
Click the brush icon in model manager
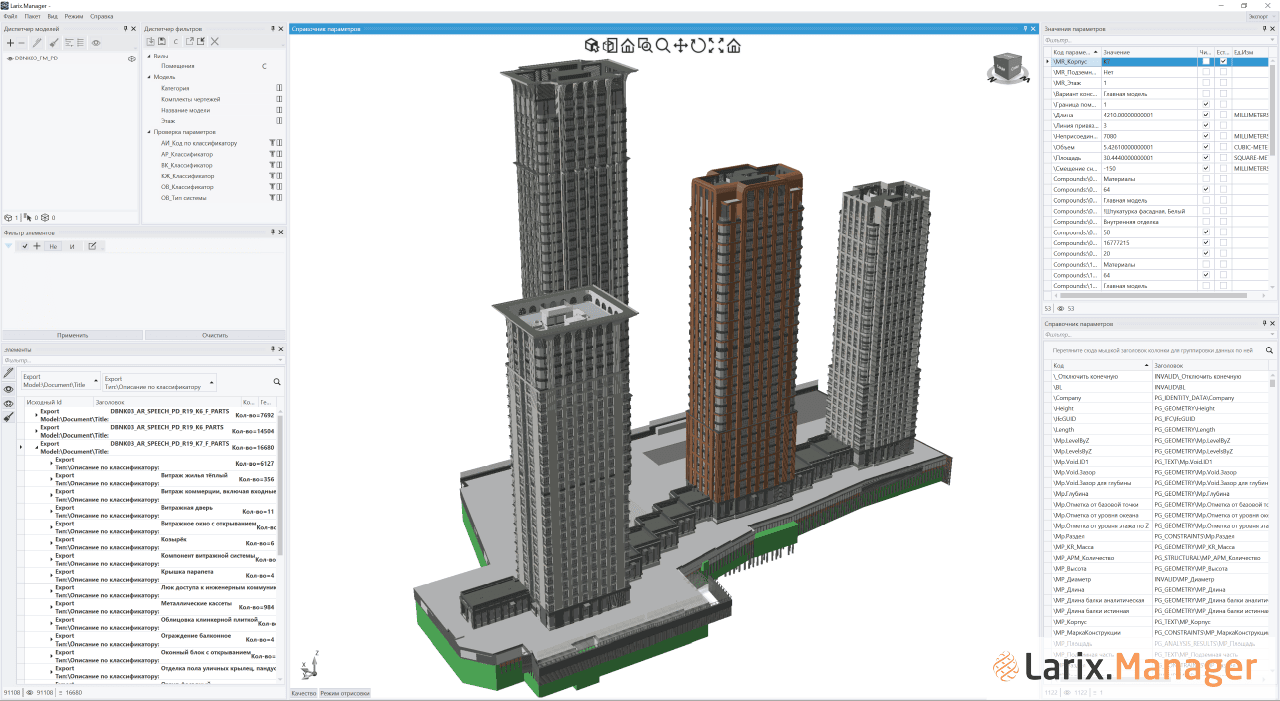click(54, 43)
